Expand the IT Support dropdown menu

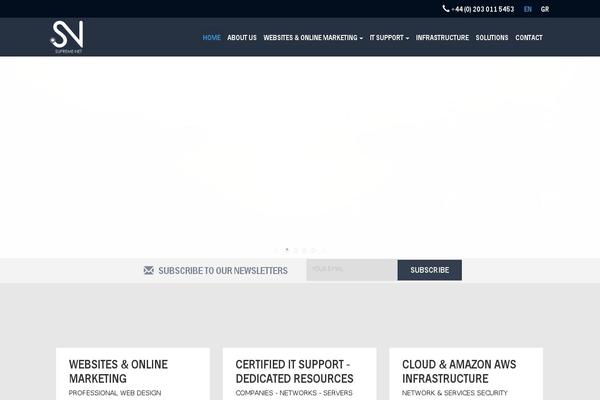(389, 38)
